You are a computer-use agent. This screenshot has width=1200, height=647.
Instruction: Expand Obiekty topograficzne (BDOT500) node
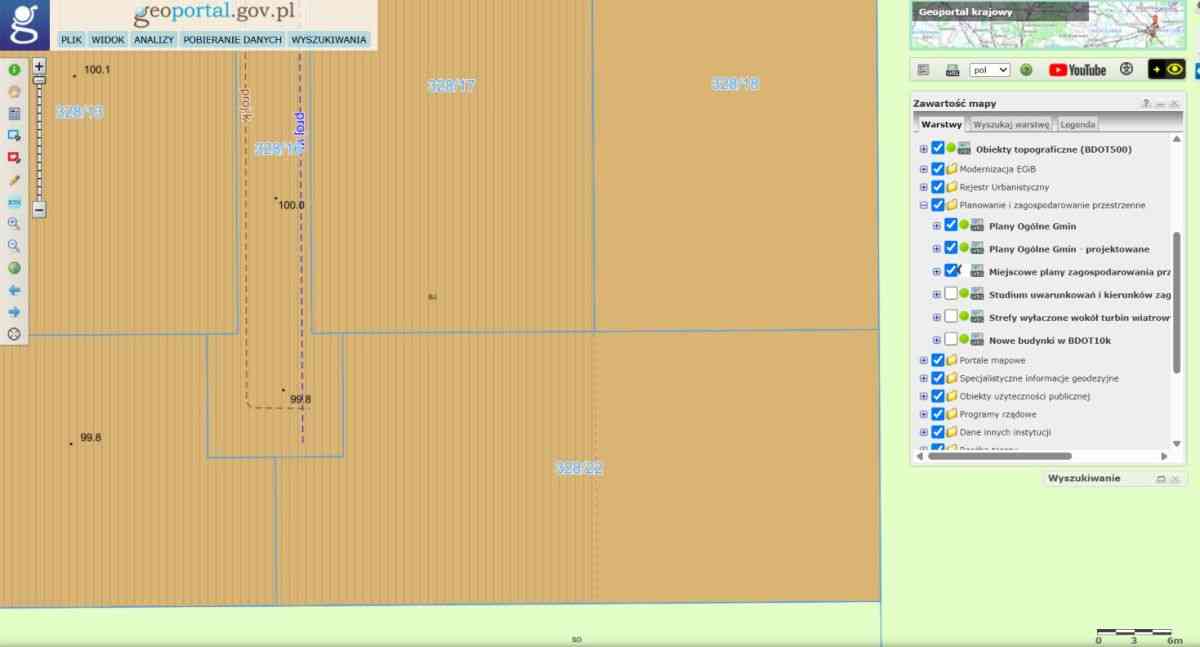(x=923, y=149)
